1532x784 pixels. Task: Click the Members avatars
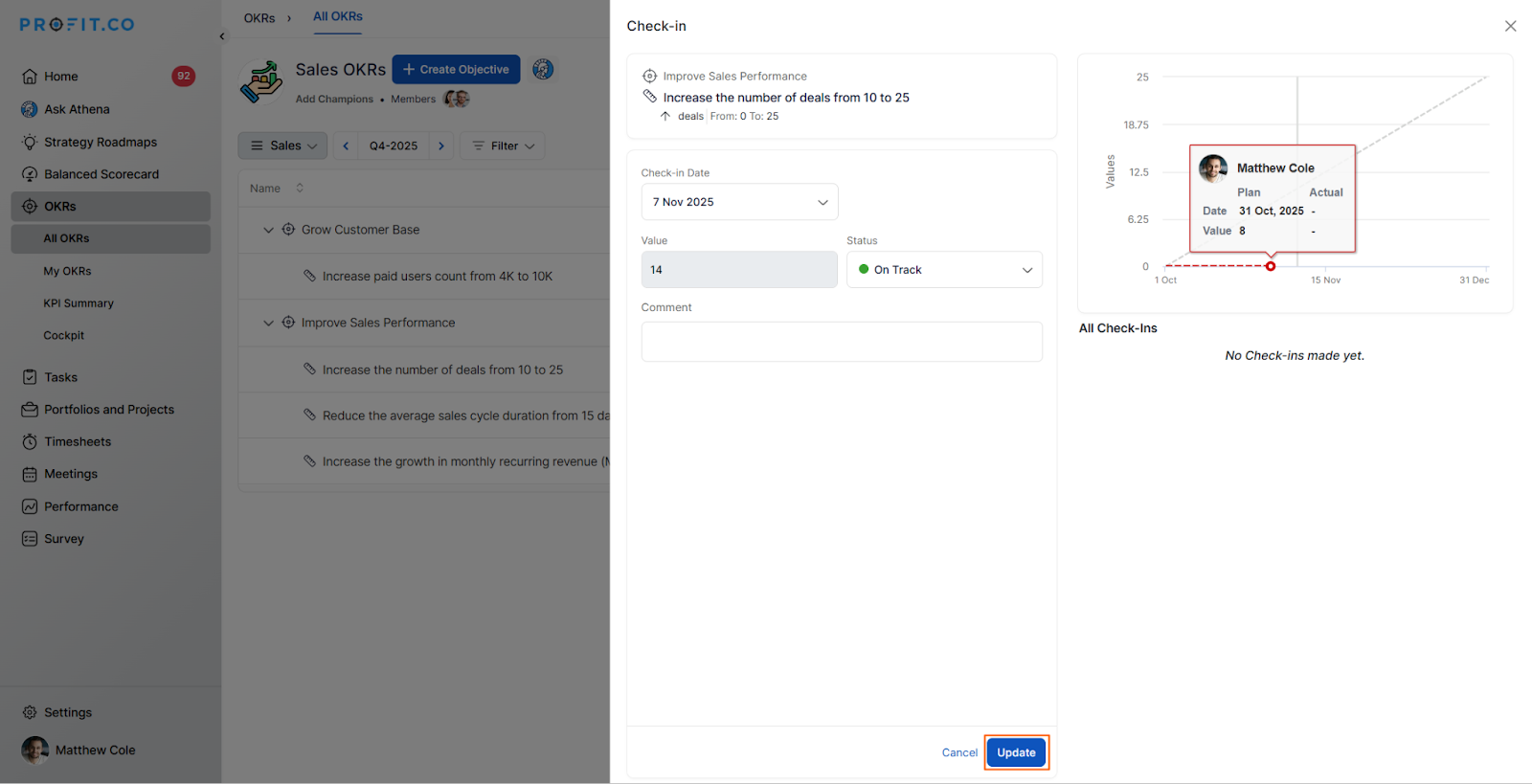pos(457,99)
